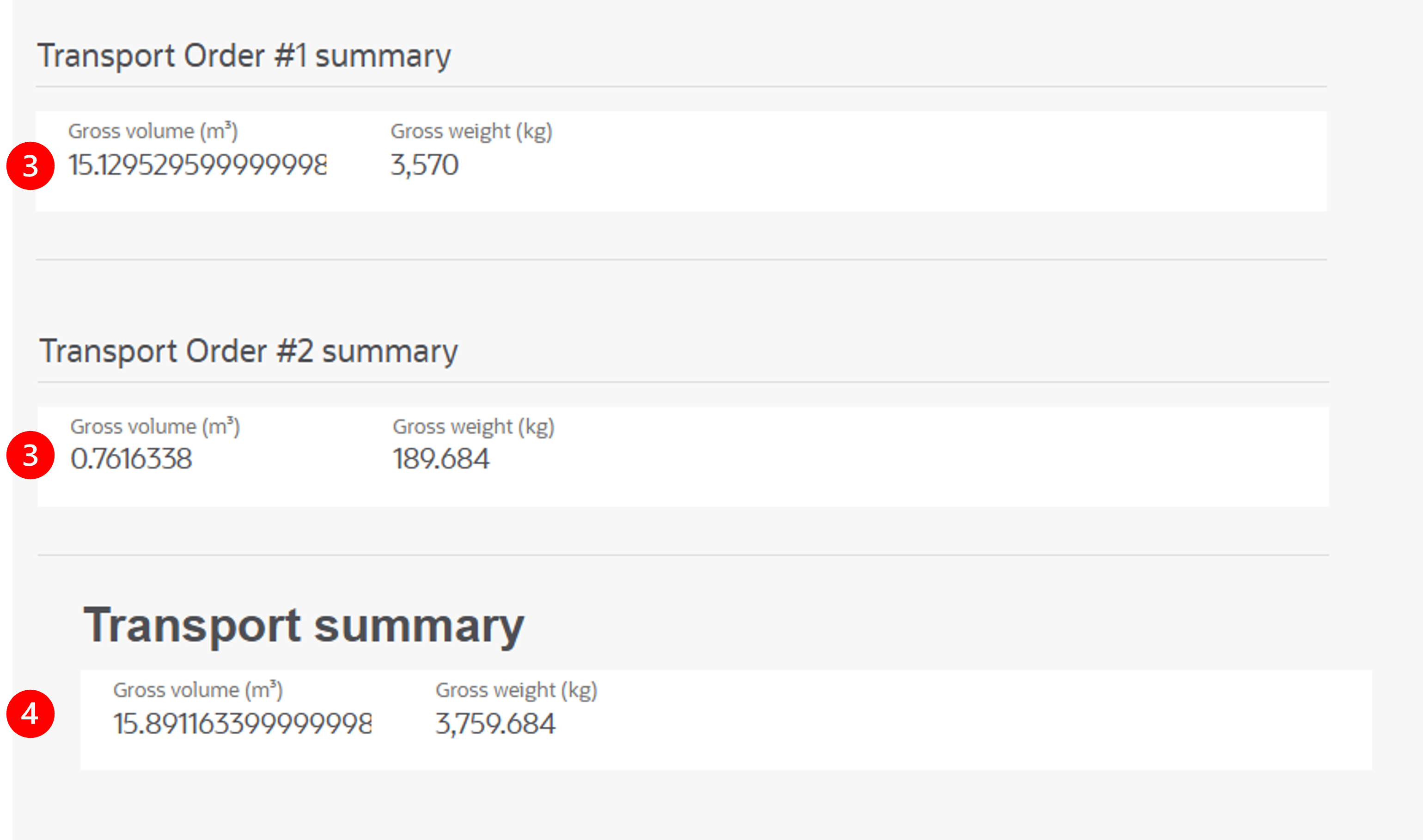This screenshot has width=1423, height=840.
Task: Click empty area of Order #1 white card
Action: click(x=934, y=161)
